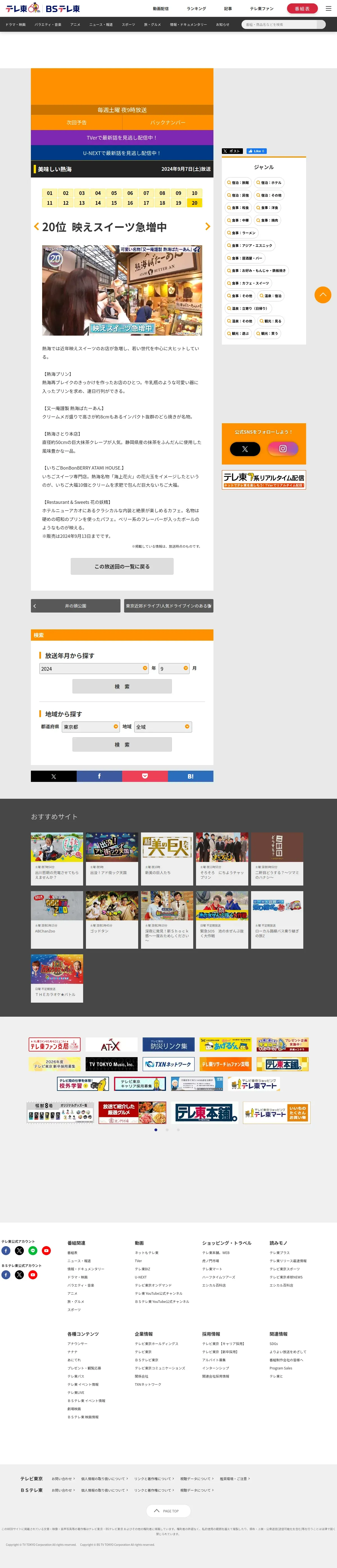
Task: Open the ネットもテレ東 footer link
Action: pyautogui.click(x=147, y=1253)
